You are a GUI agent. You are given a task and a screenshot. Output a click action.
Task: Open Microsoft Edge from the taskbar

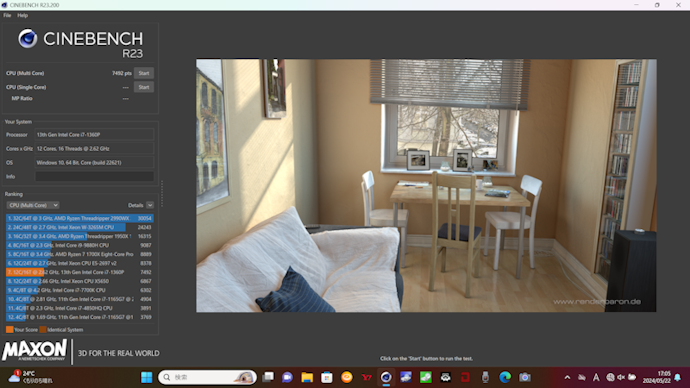(505, 377)
